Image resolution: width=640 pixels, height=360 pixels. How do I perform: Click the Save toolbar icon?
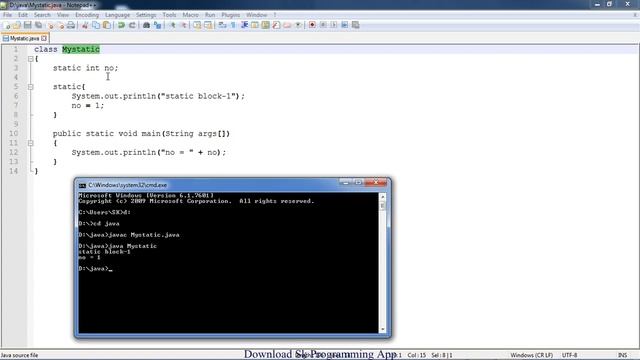coord(27,25)
